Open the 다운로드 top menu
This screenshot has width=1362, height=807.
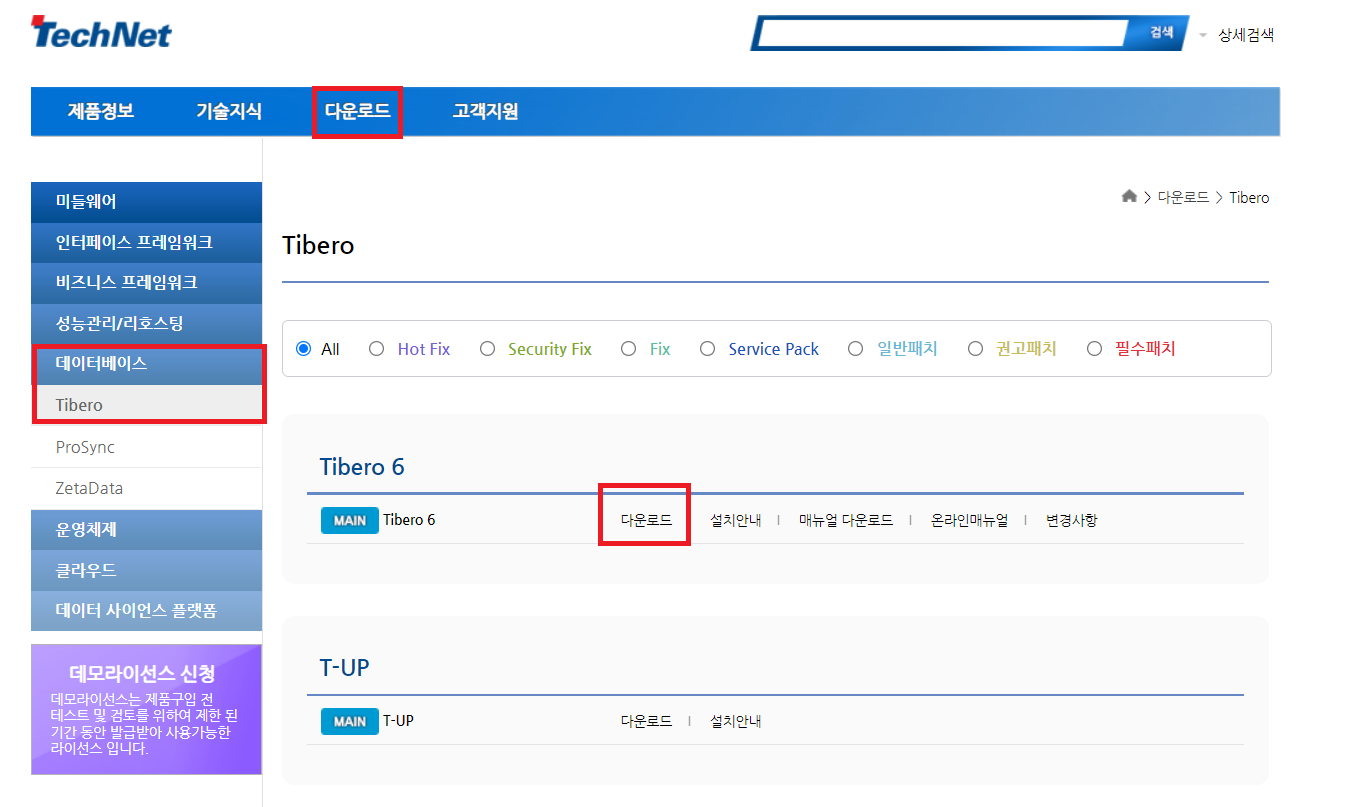(x=357, y=111)
